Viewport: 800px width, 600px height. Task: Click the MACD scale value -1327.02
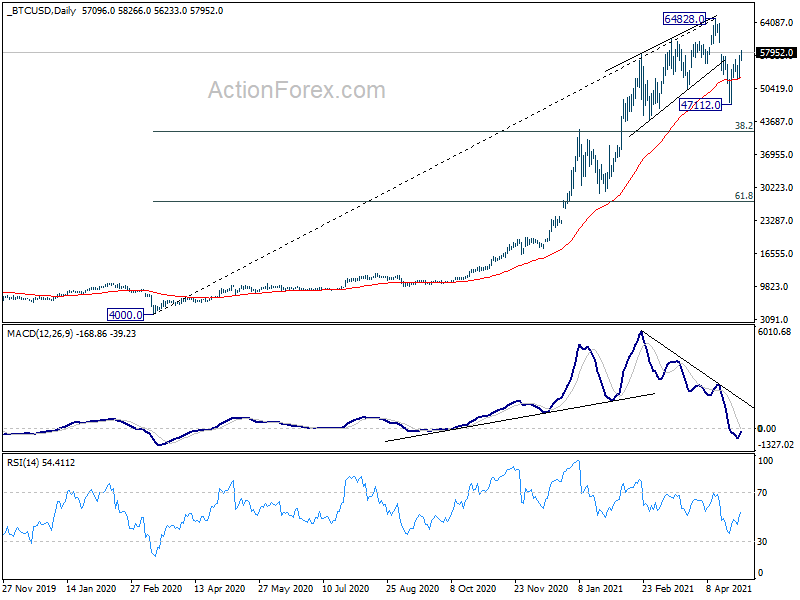[x=774, y=445]
